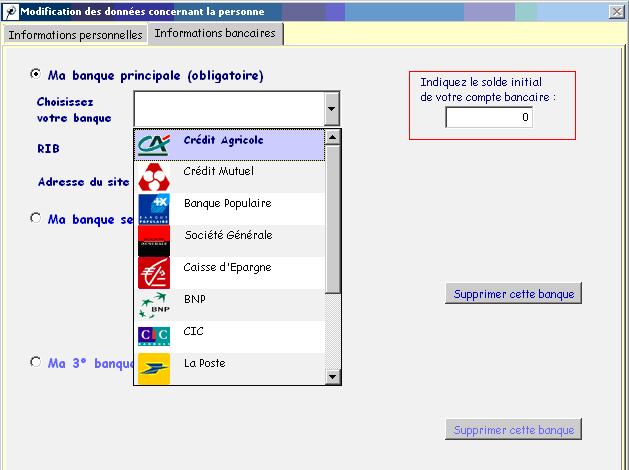Close the Modification des données window

pyautogui.click(x=617, y=12)
